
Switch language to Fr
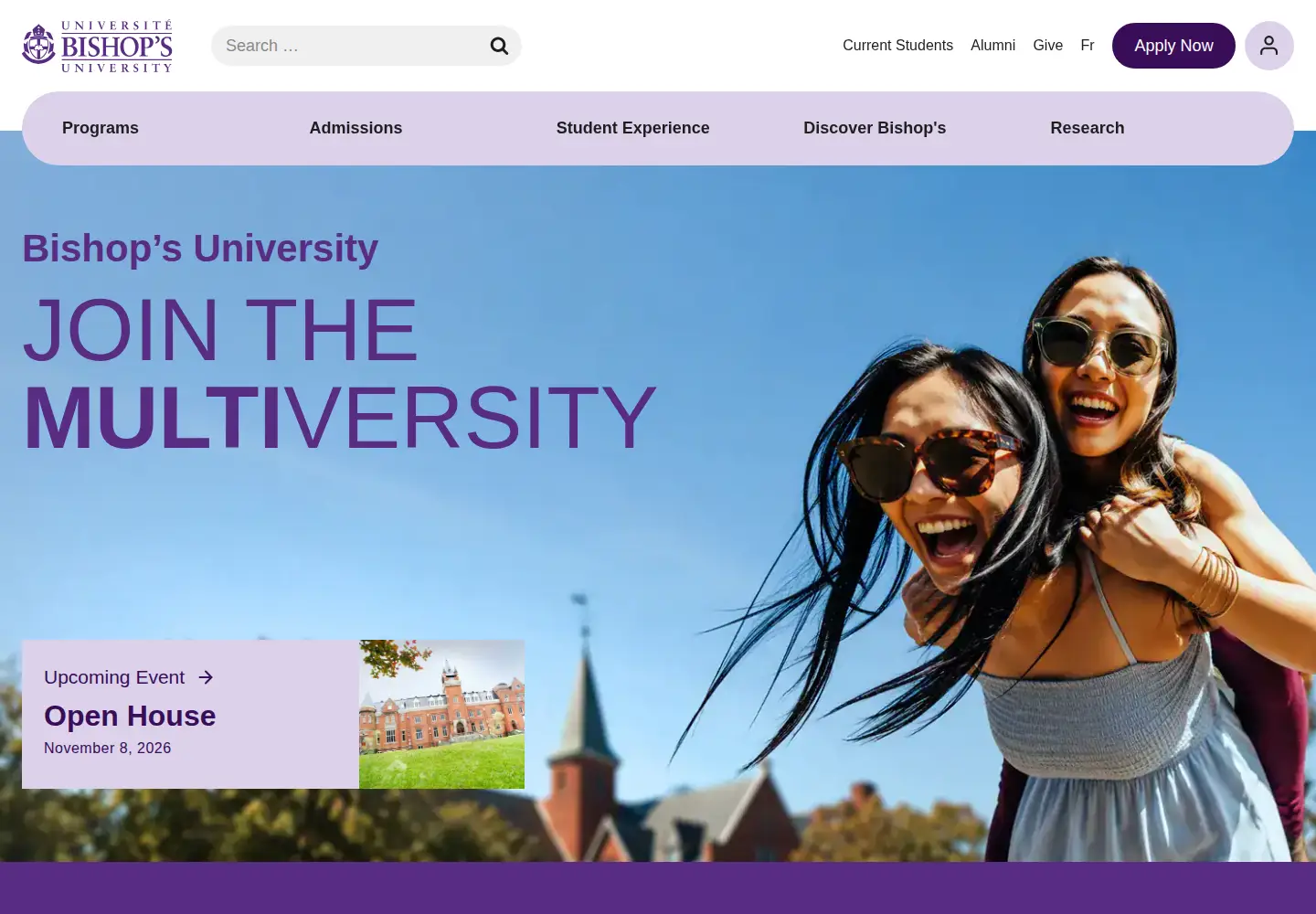pyautogui.click(x=1087, y=46)
